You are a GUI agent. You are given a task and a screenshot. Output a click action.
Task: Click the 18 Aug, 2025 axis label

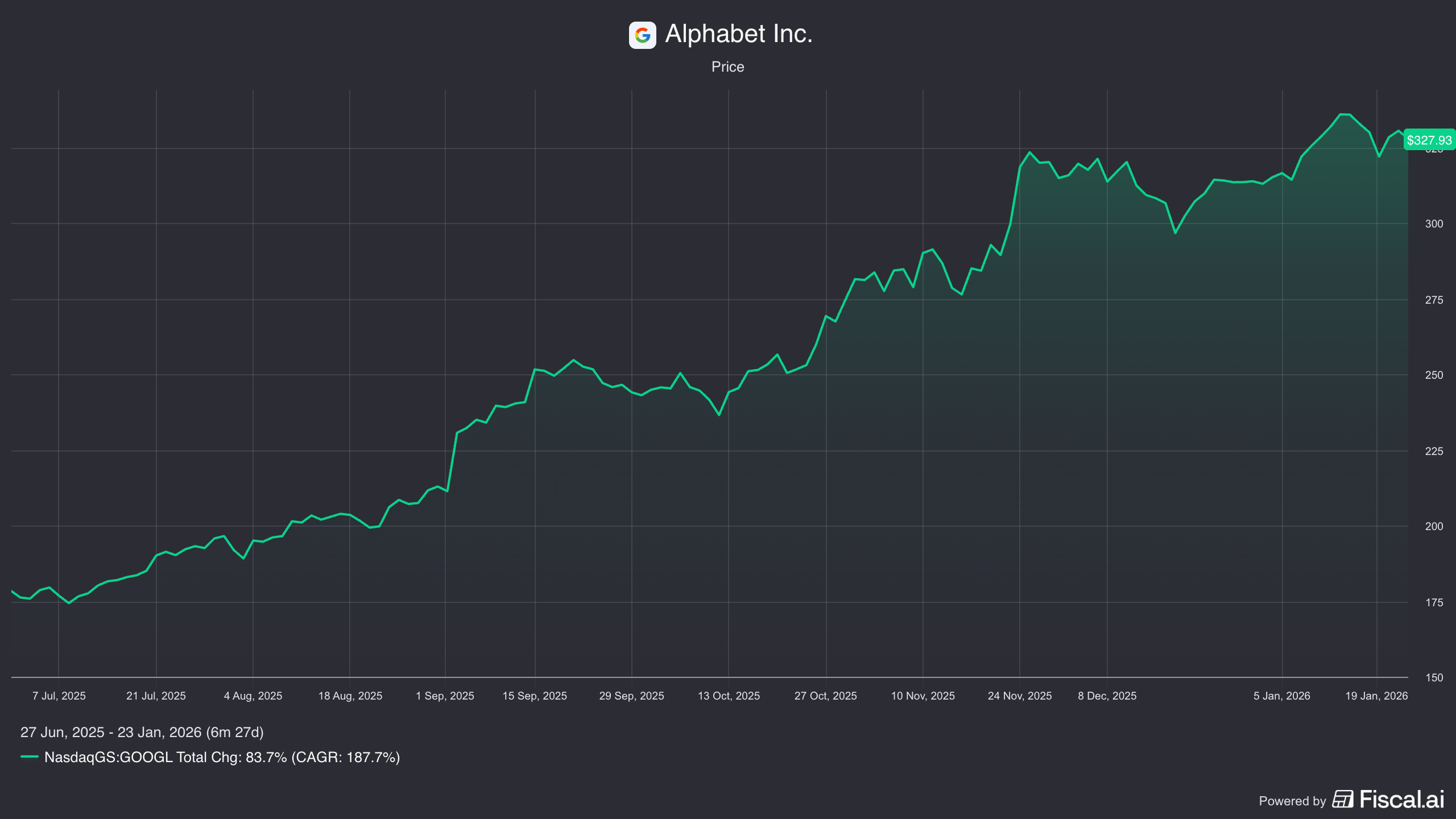(350, 696)
